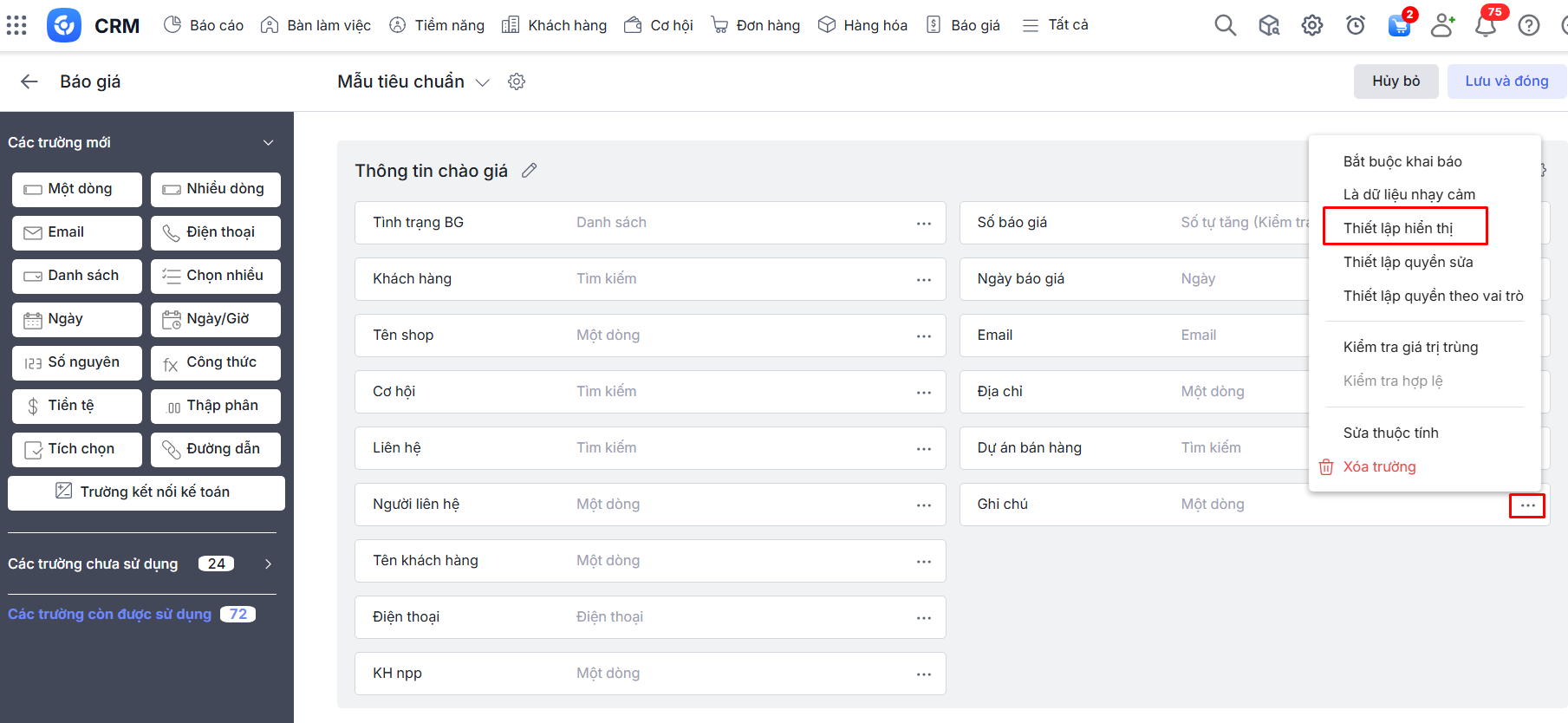
Task: Click the Hủy bỏ button
Action: click(x=1396, y=81)
